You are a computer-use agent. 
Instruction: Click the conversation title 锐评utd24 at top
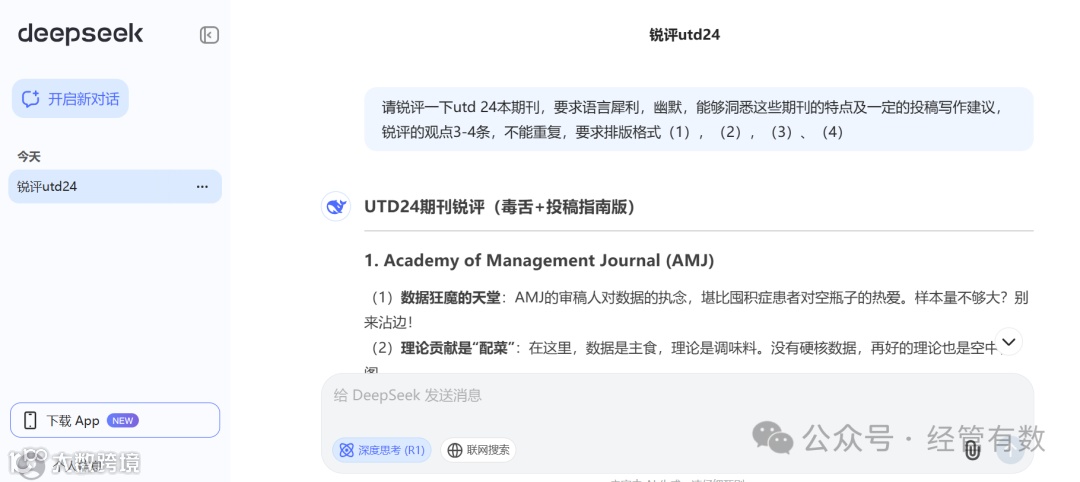[685, 35]
